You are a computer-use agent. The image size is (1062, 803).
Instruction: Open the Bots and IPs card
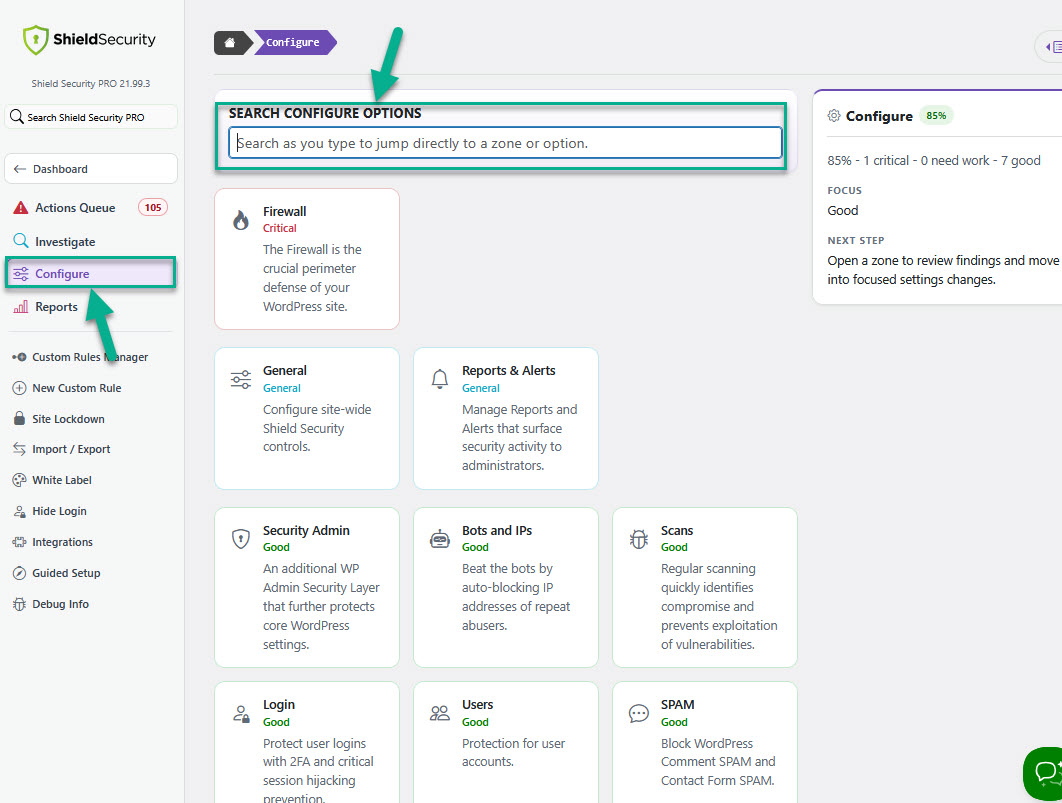click(x=506, y=587)
